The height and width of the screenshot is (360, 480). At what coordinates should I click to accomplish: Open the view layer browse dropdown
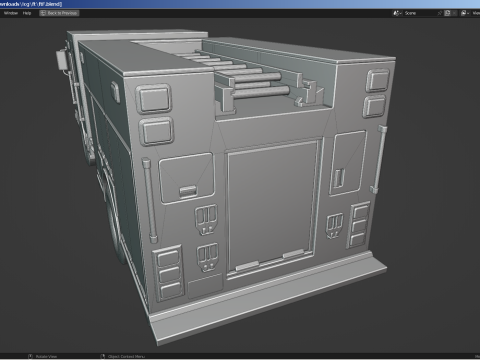pyautogui.click(x=465, y=13)
